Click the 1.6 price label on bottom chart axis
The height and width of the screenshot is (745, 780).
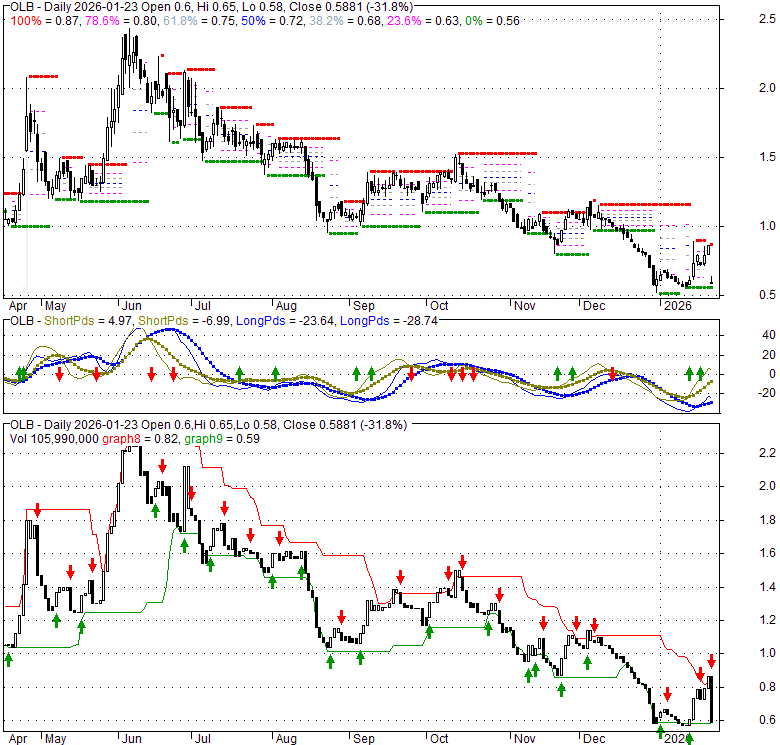click(x=767, y=553)
